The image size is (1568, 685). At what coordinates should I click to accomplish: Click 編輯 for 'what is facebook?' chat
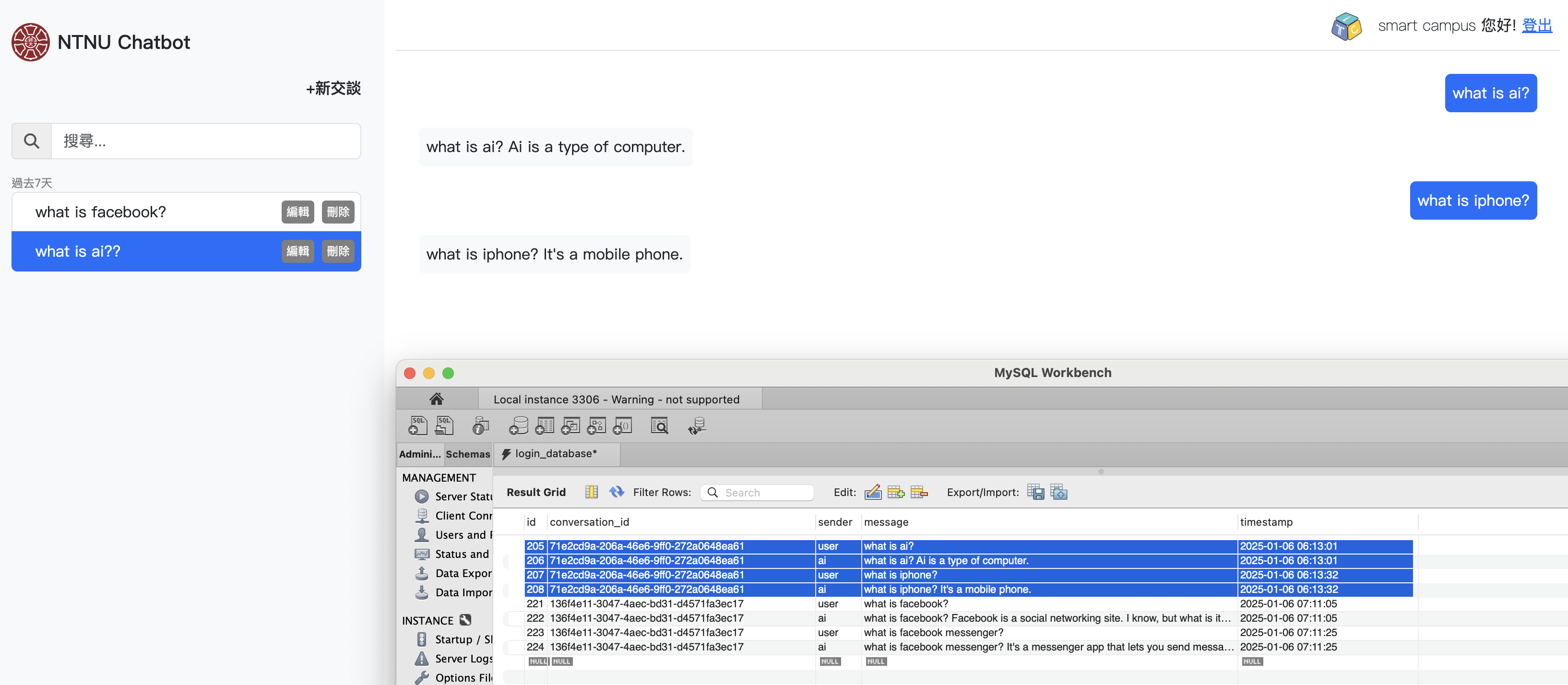(x=297, y=212)
